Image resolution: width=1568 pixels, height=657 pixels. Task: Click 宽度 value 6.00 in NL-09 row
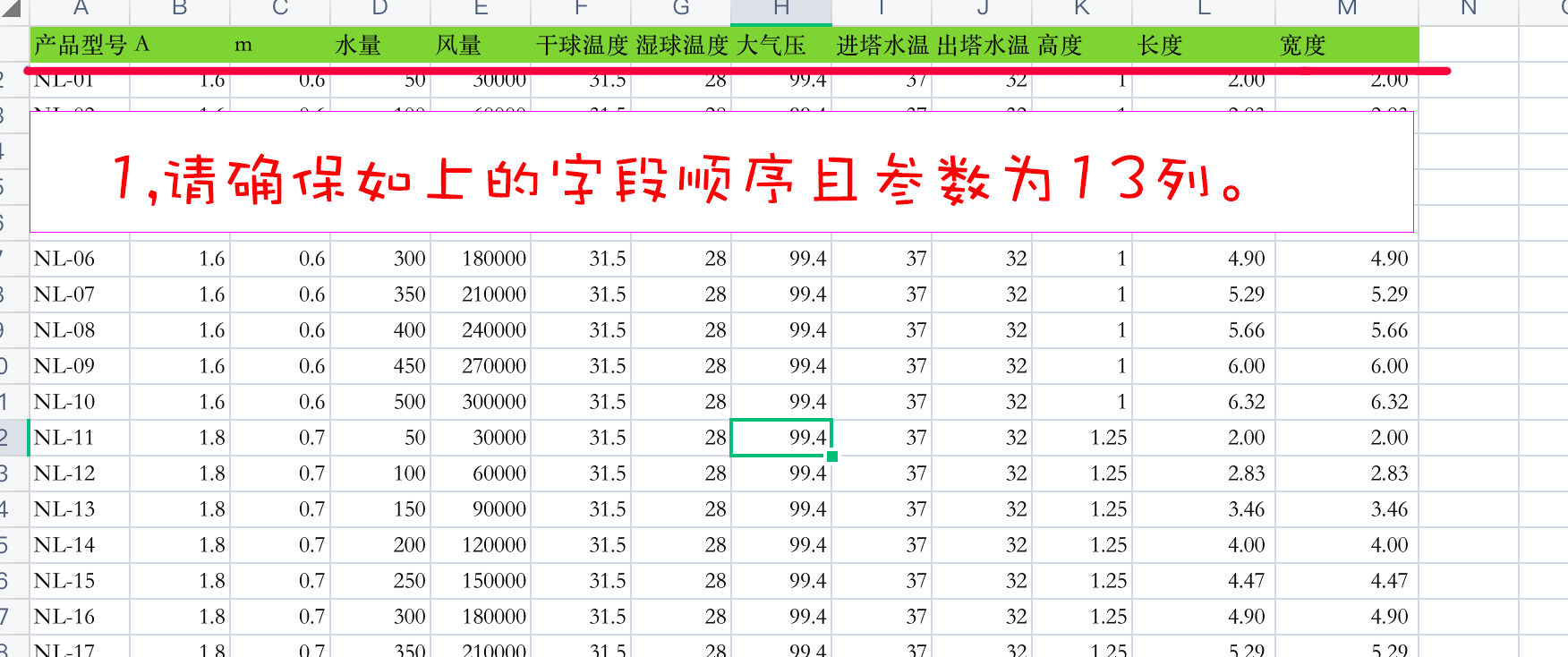click(1347, 366)
